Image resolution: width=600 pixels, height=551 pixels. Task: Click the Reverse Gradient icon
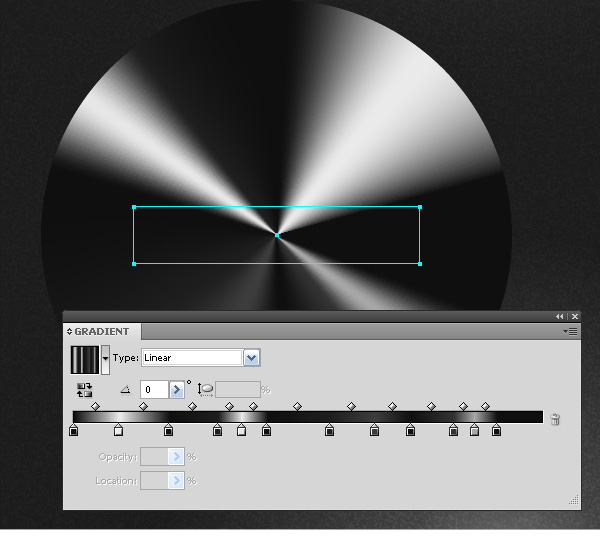tap(85, 390)
